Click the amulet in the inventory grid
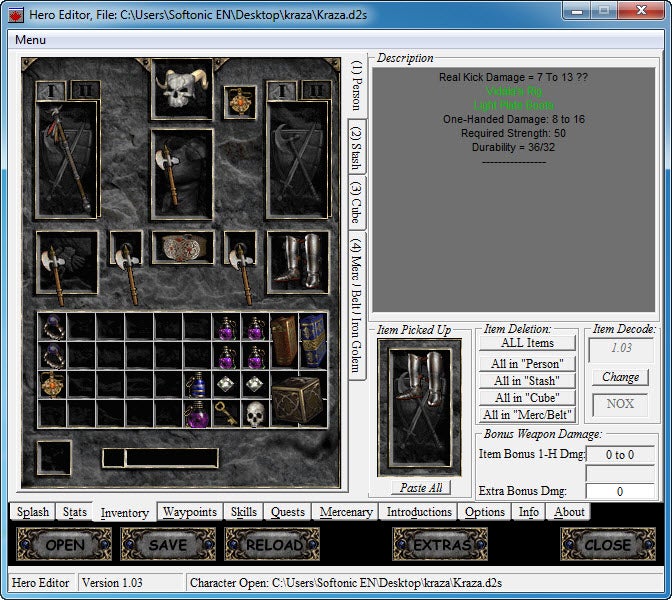 (x=52, y=384)
